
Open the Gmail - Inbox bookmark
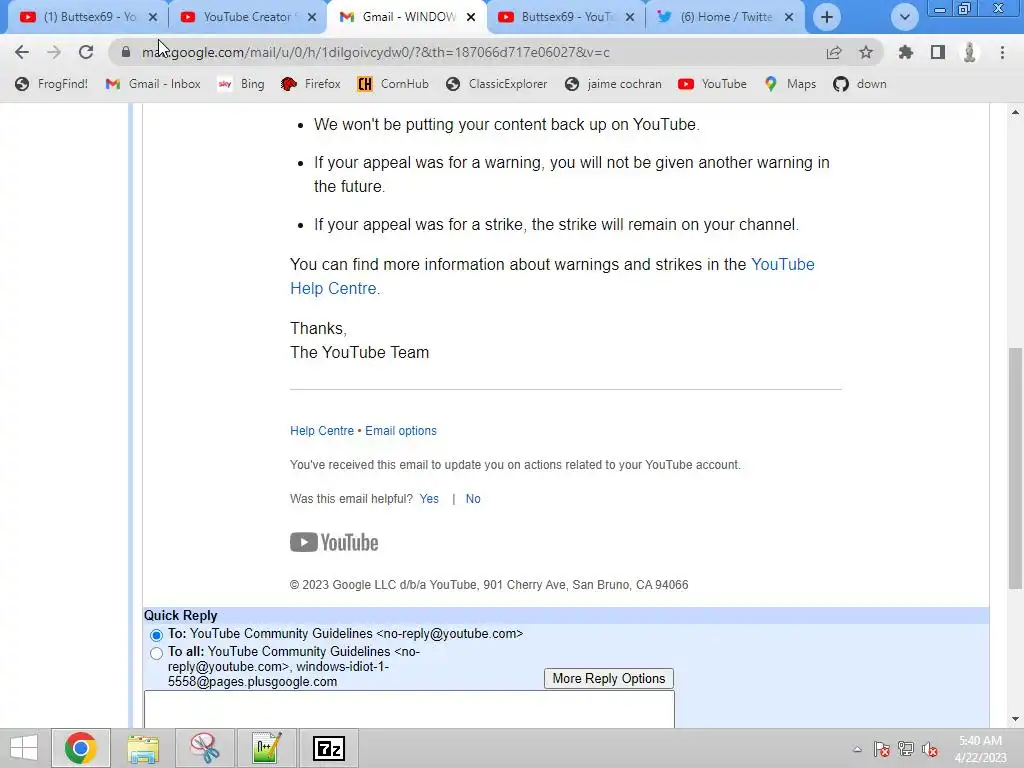tap(153, 84)
